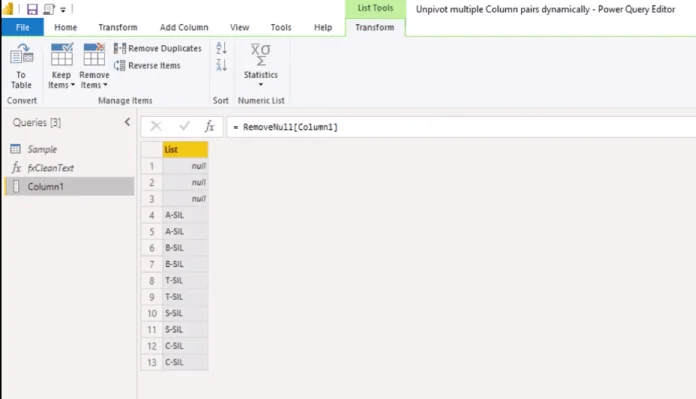Select A-SIL in row 5
The width and height of the screenshot is (696, 399).
[x=185, y=232]
